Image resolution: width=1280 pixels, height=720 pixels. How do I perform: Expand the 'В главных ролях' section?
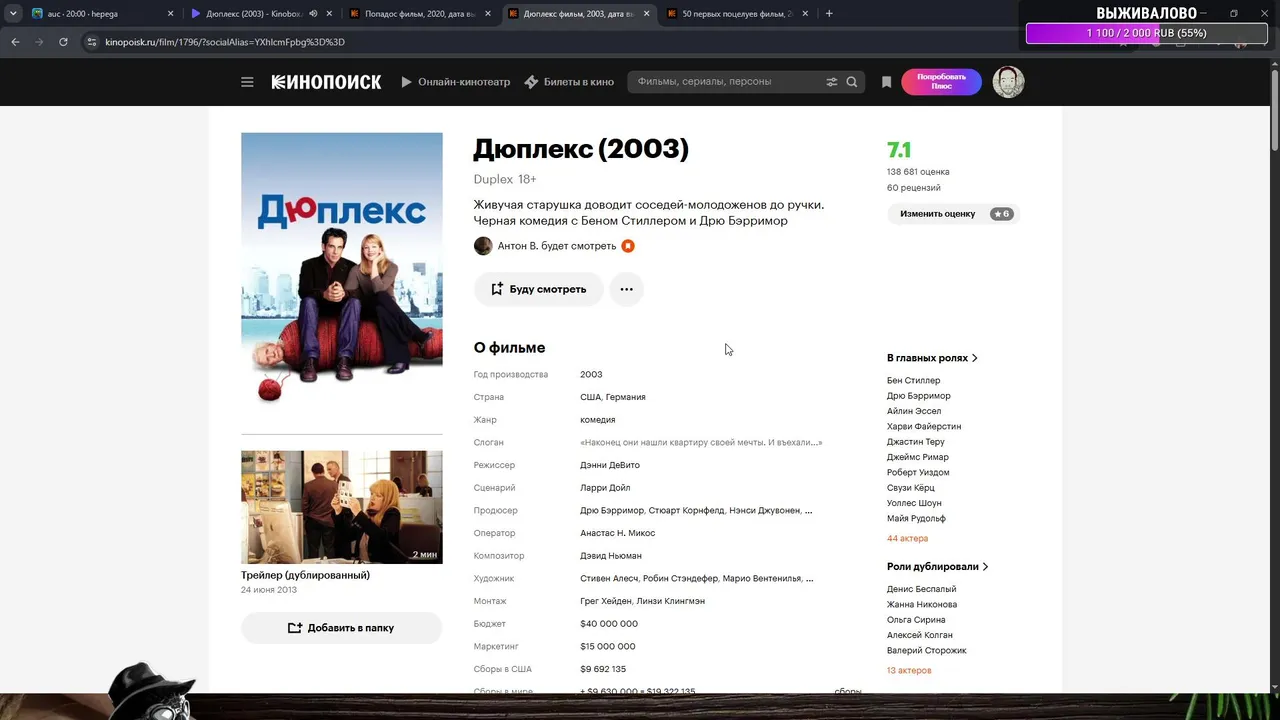pyautogui.click(x=932, y=358)
